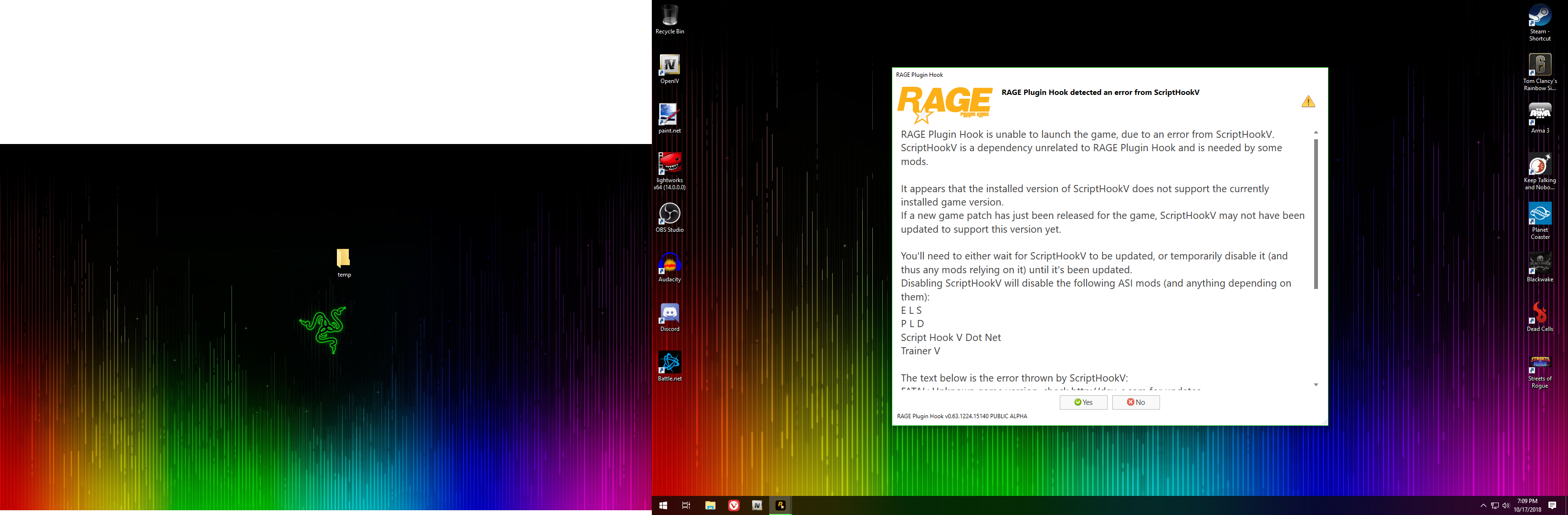Select the temp folder on desktop

pos(343,259)
